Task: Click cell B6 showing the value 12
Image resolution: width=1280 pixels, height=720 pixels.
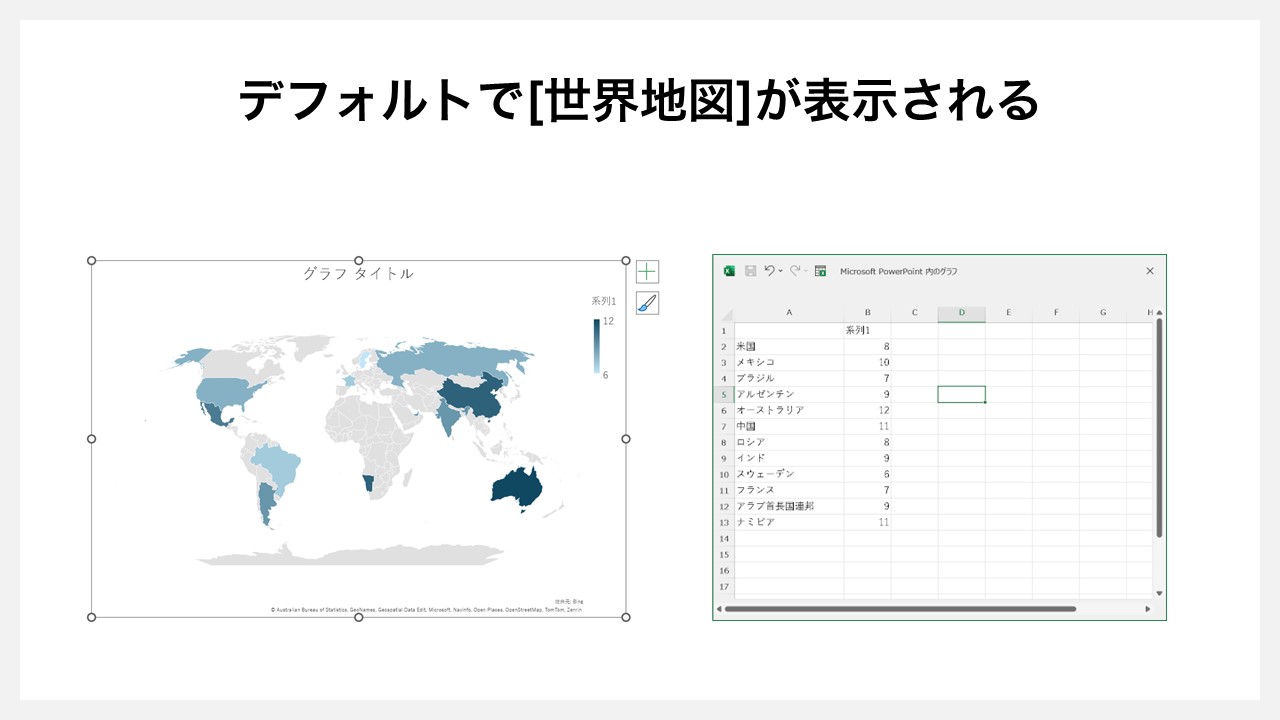Action: pyautogui.click(x=870, y=409)
